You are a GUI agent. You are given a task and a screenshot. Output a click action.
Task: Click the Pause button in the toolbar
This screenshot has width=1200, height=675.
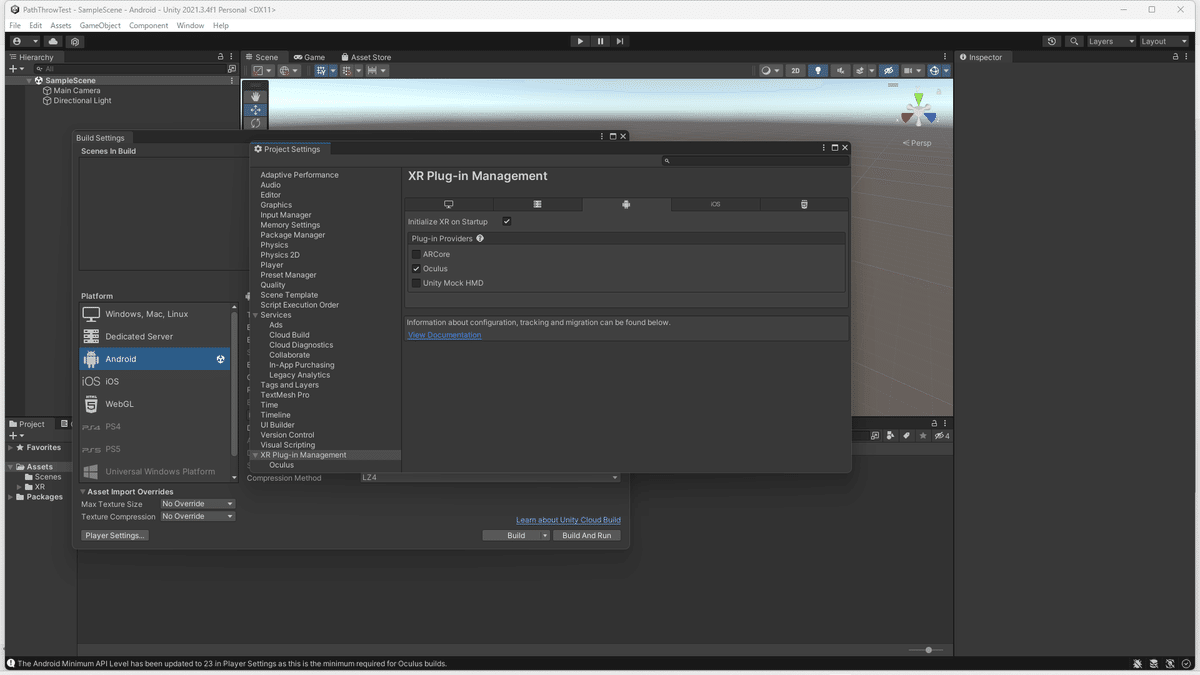pyautogui.click(x=600, y=41)
